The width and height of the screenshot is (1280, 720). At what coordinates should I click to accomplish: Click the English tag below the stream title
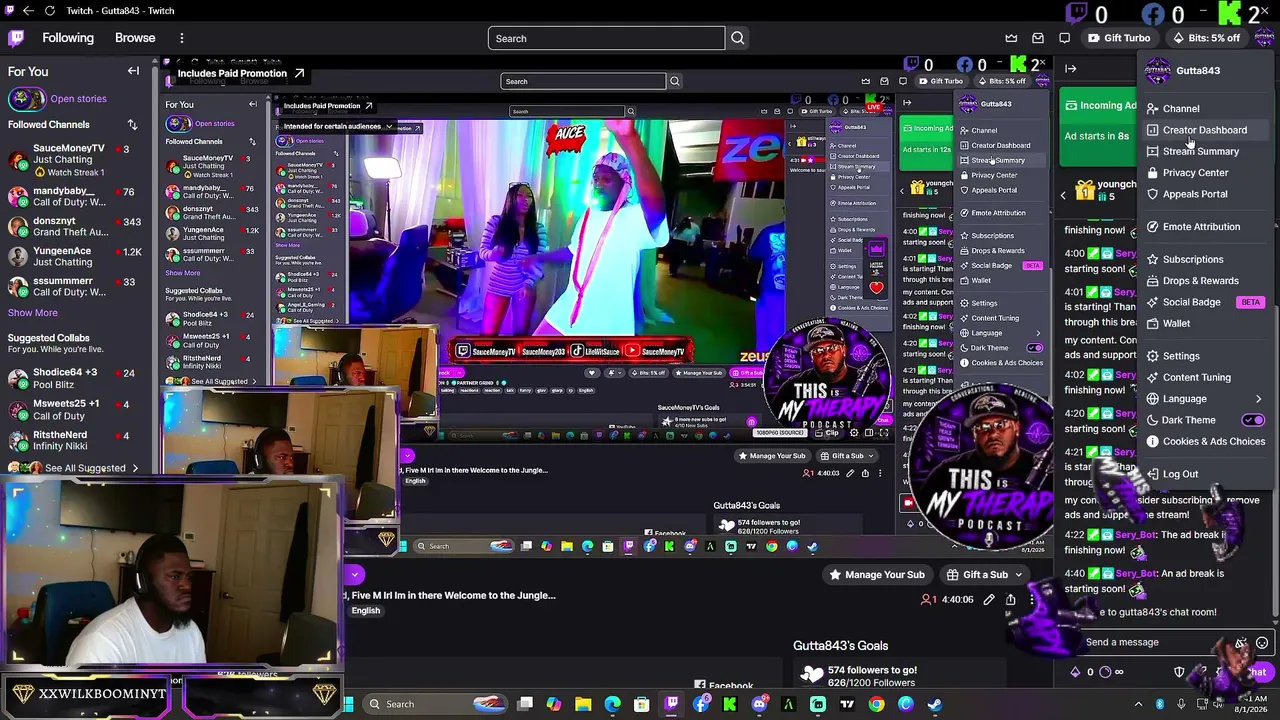pyautogui.click(x=365, y=611)
